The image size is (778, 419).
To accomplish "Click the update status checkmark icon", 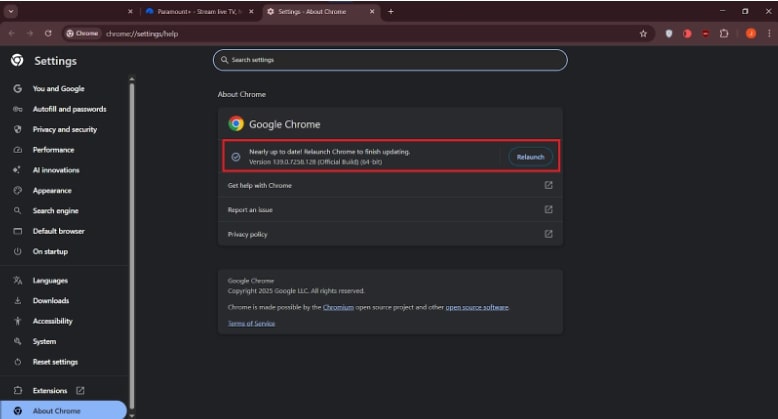I will [x=236, y=157].
